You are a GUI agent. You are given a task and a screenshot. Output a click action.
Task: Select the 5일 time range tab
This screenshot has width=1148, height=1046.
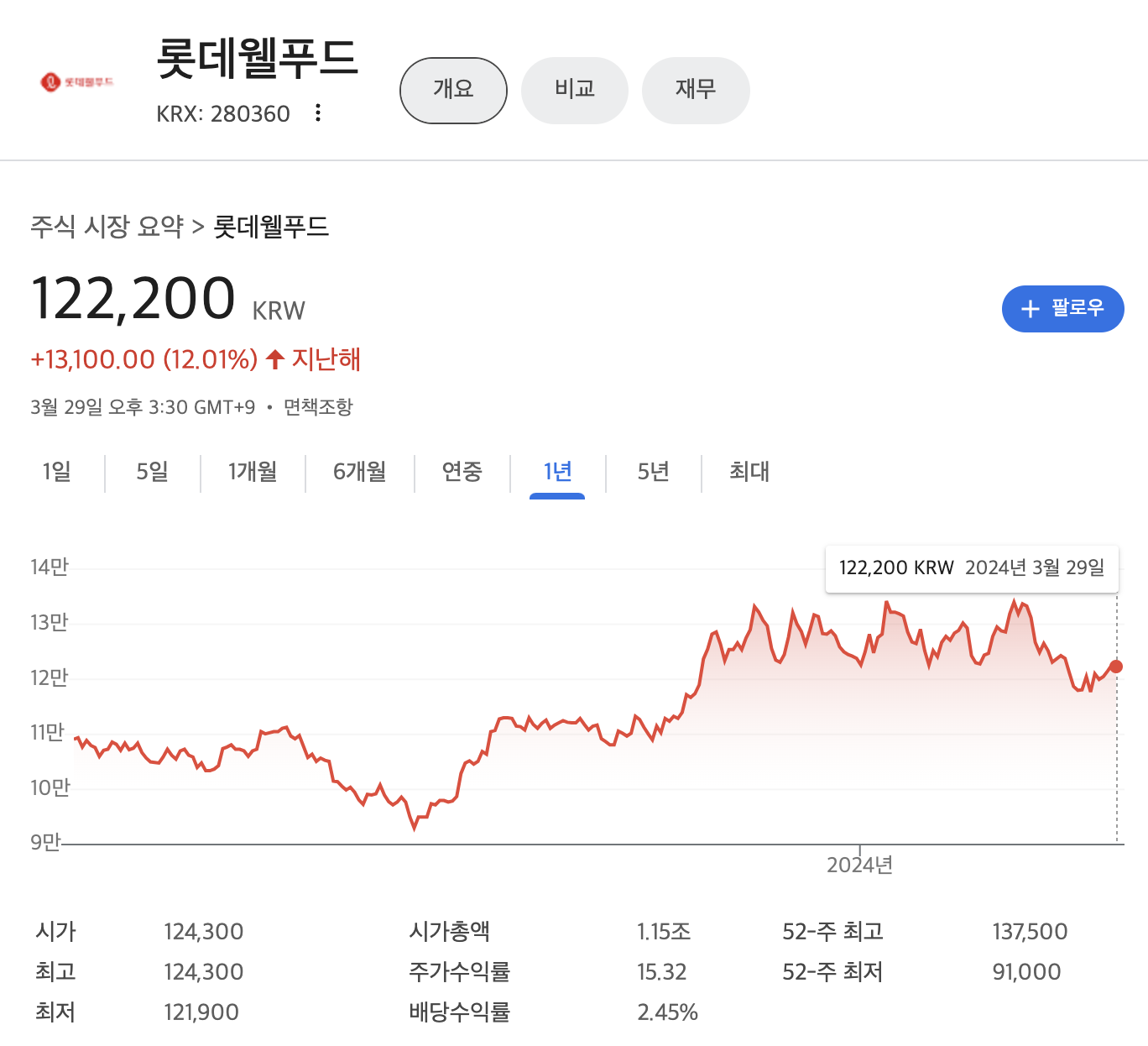coord(152,472)
